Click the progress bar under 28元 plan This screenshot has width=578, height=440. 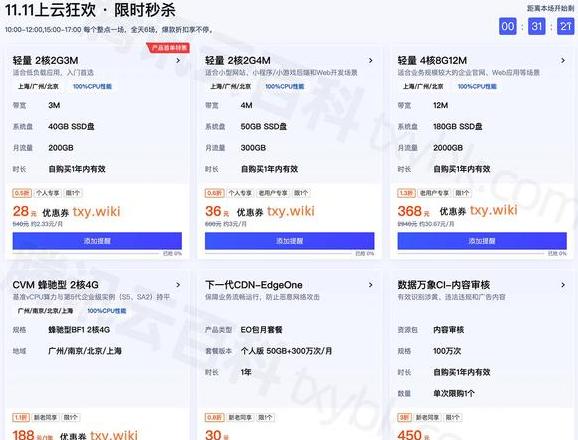coord(86,254)
